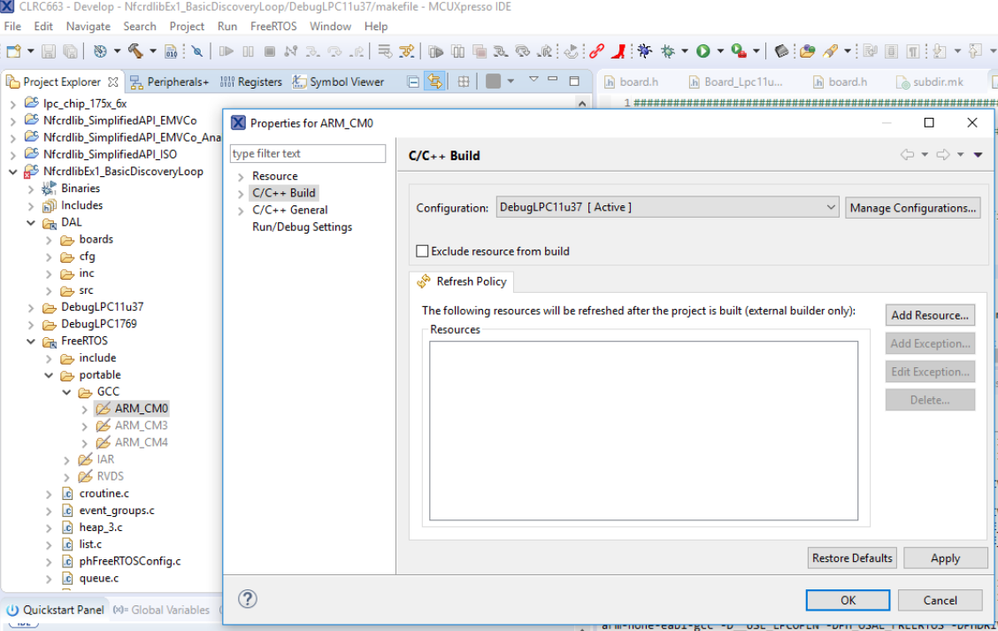The width and height of the screenshot is (998, 631).
Task: Click the Apply button
Action: click(945, 558)
